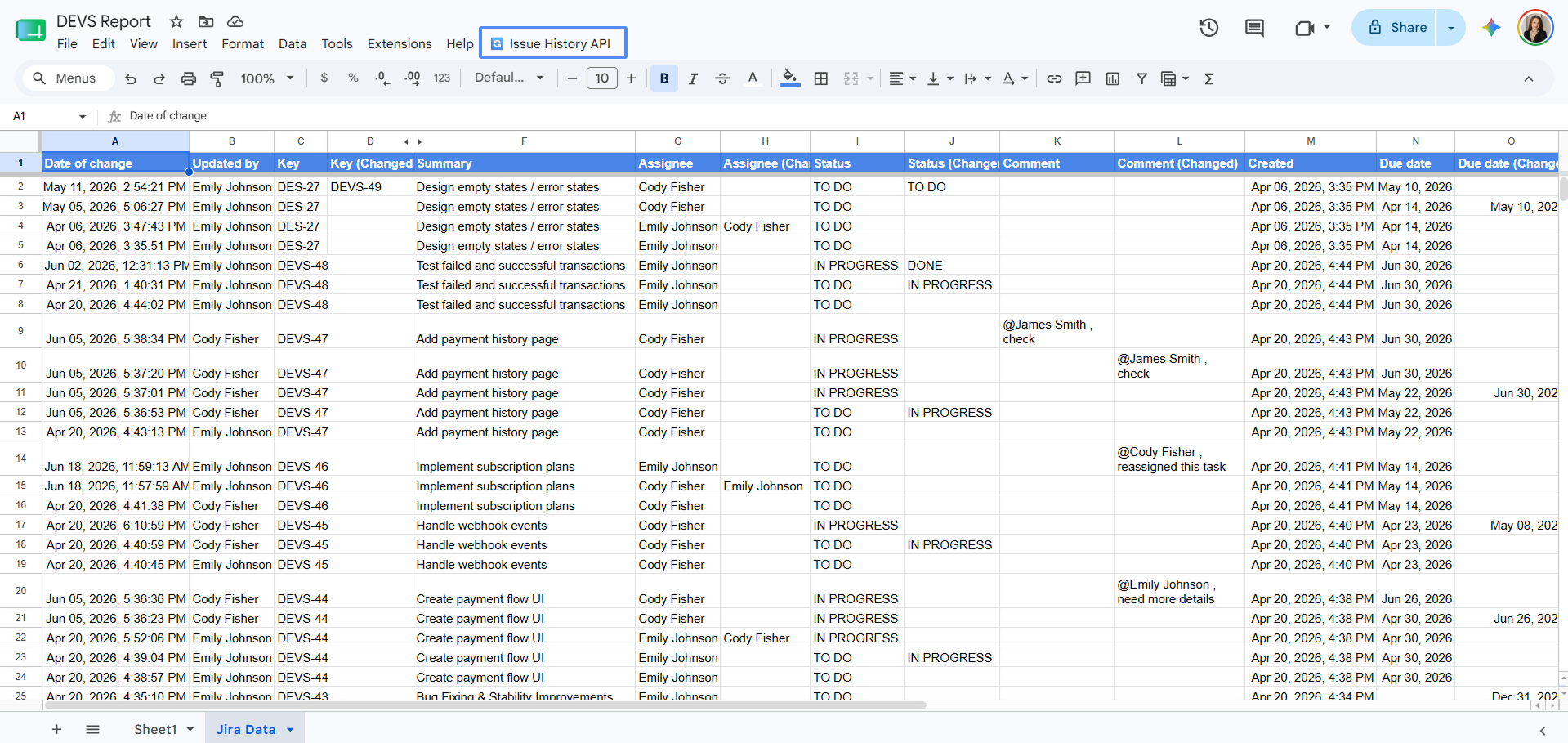This screenshot has height=743, width=1568.
Task: Open the fill color bucket picker
Action: [x=789, y=78]
